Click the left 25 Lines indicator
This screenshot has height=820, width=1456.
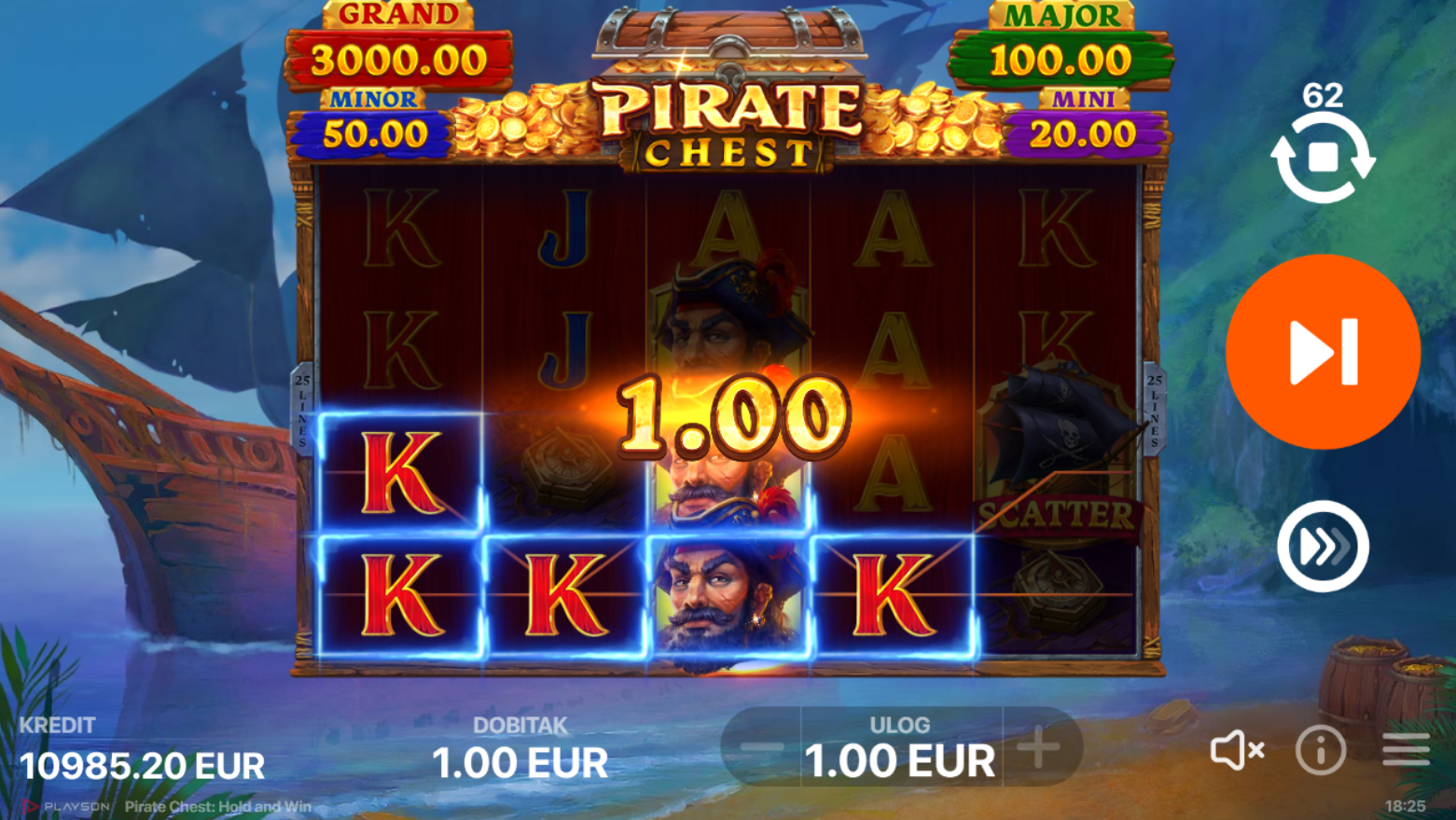(x=302, y=410)
